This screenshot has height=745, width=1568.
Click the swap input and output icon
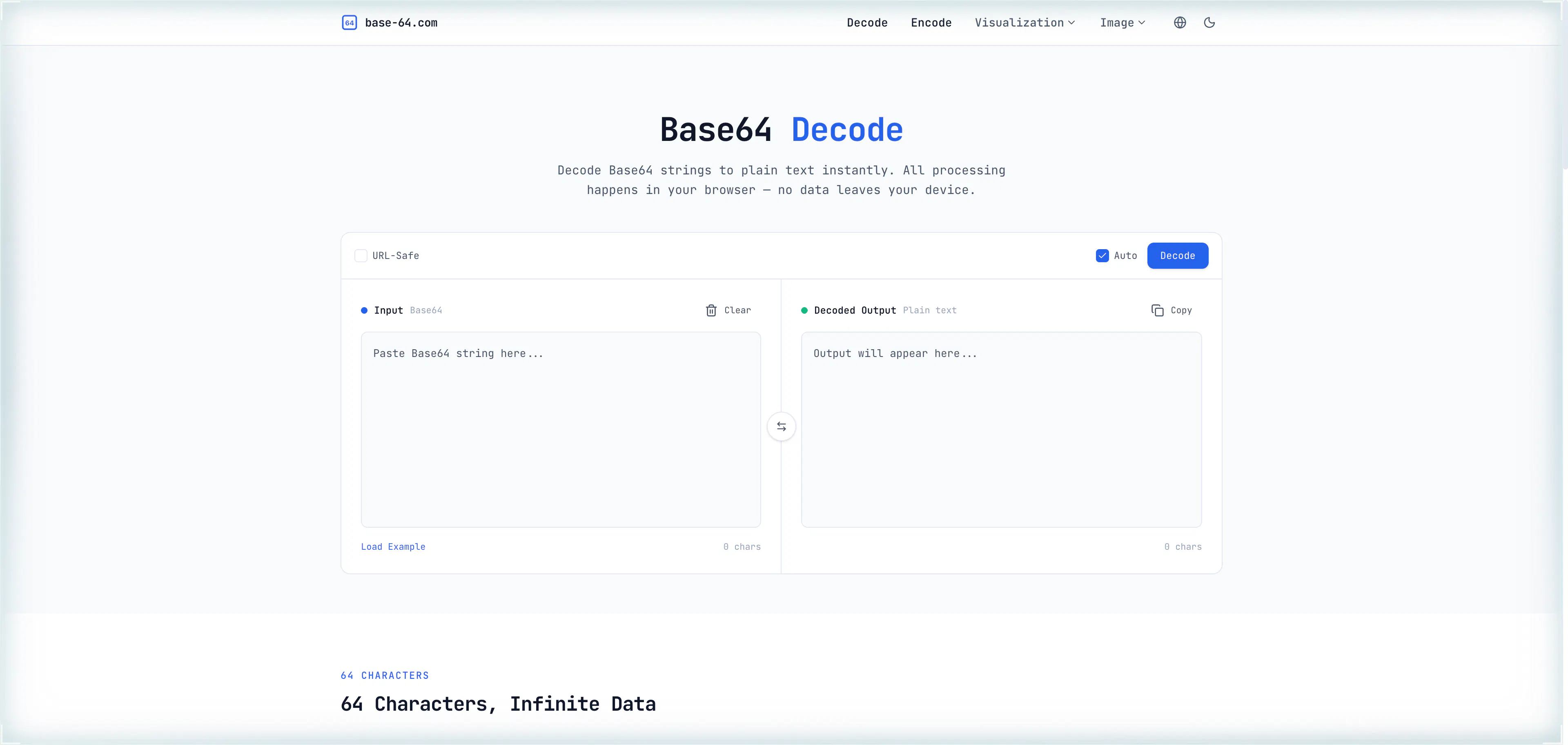782,427
